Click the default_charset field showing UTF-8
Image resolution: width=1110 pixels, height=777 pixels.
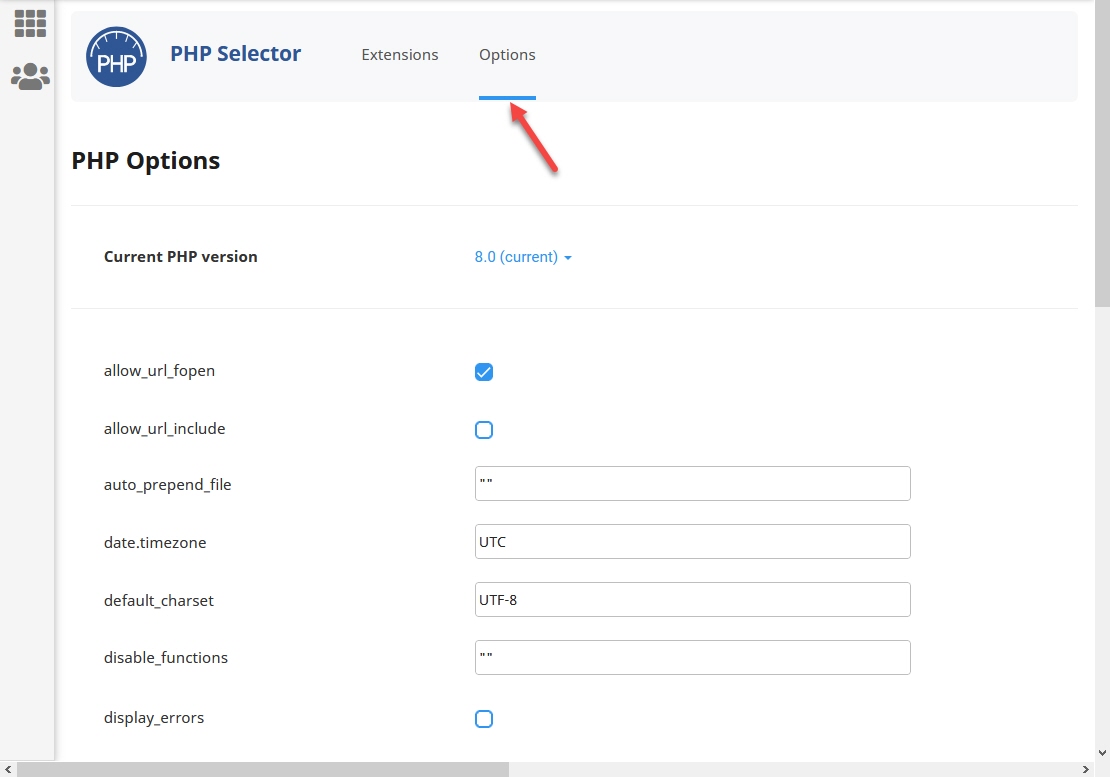pos(692,599)
